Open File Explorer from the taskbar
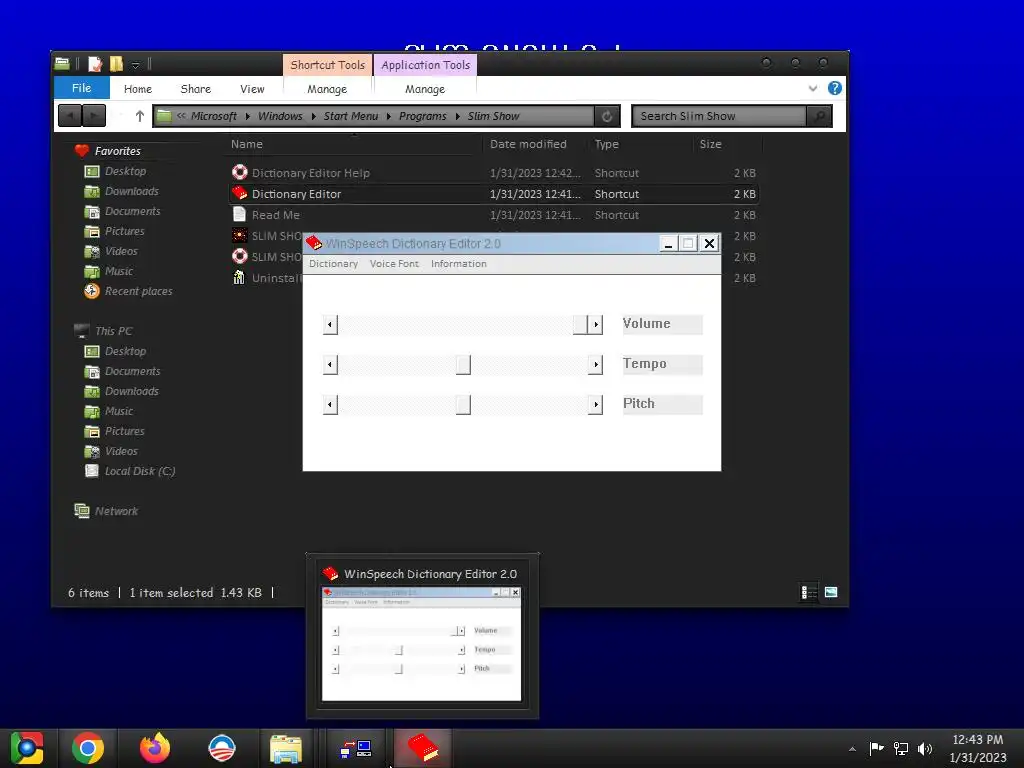This screenshot has height=768, width=1024. 285,749
